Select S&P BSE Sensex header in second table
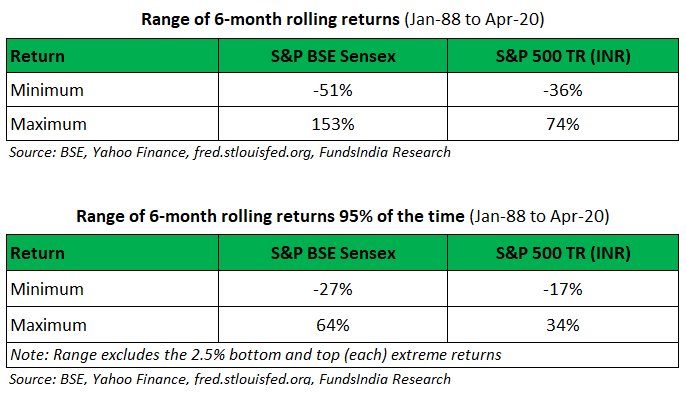This screenshot has width=686, height=393. pos(333,253)
